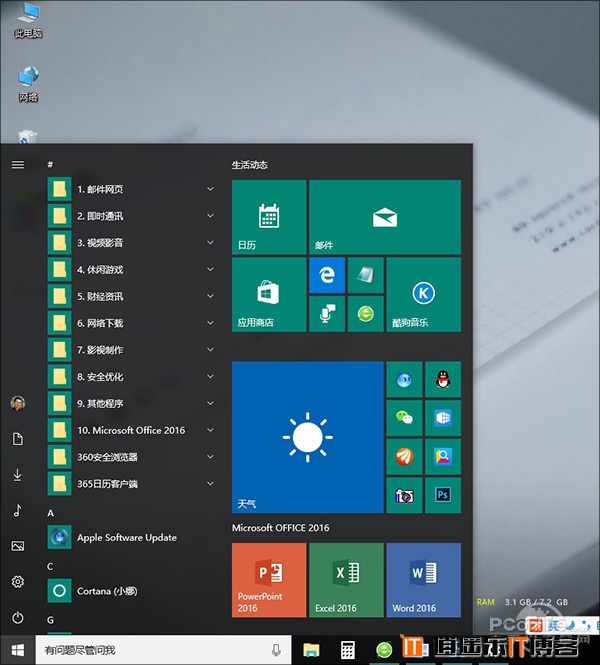Image resolution: width=600 pixels, height=665 pixels.
Task: Open Music from the Start sidebar
Action: [x=17, y=510]
